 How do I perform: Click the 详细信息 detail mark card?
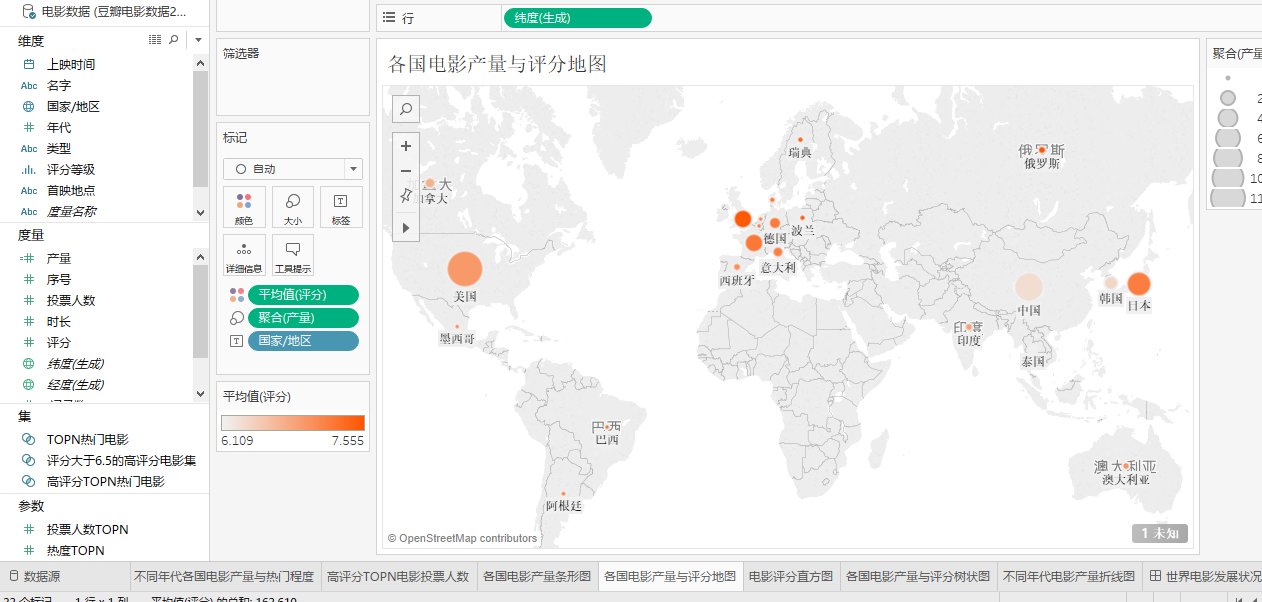244,254
